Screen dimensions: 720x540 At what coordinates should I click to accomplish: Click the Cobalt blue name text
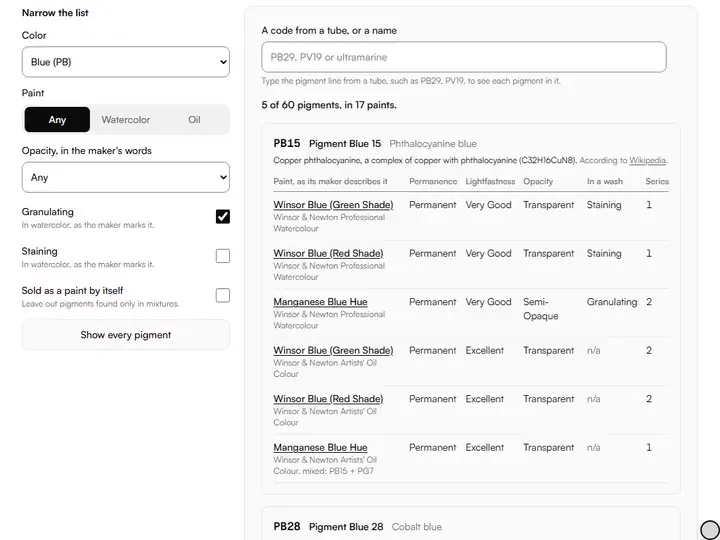(417, 527)
